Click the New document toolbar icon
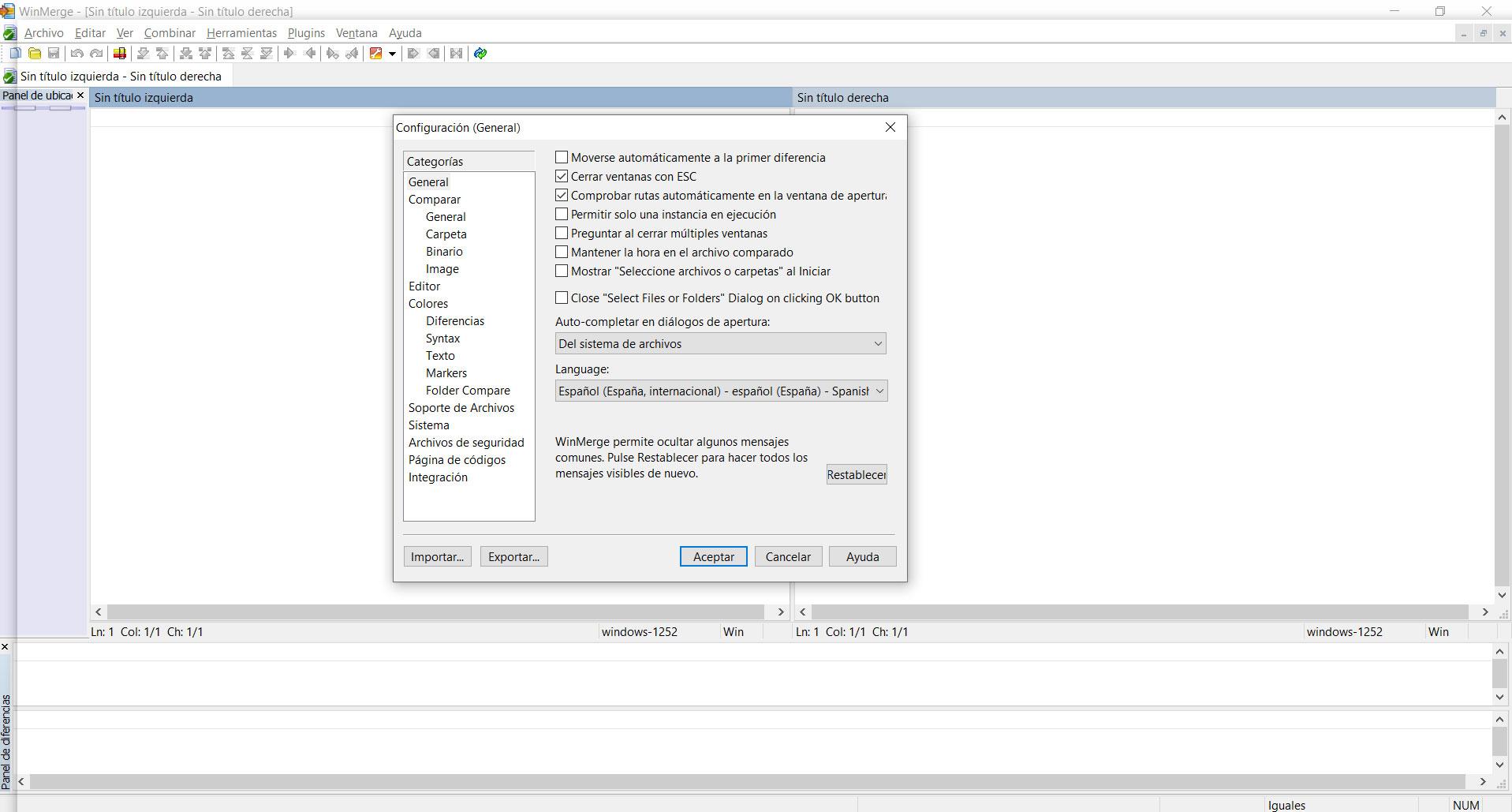This screenshot has height=812, width=1512. click(x=15, y=53)
